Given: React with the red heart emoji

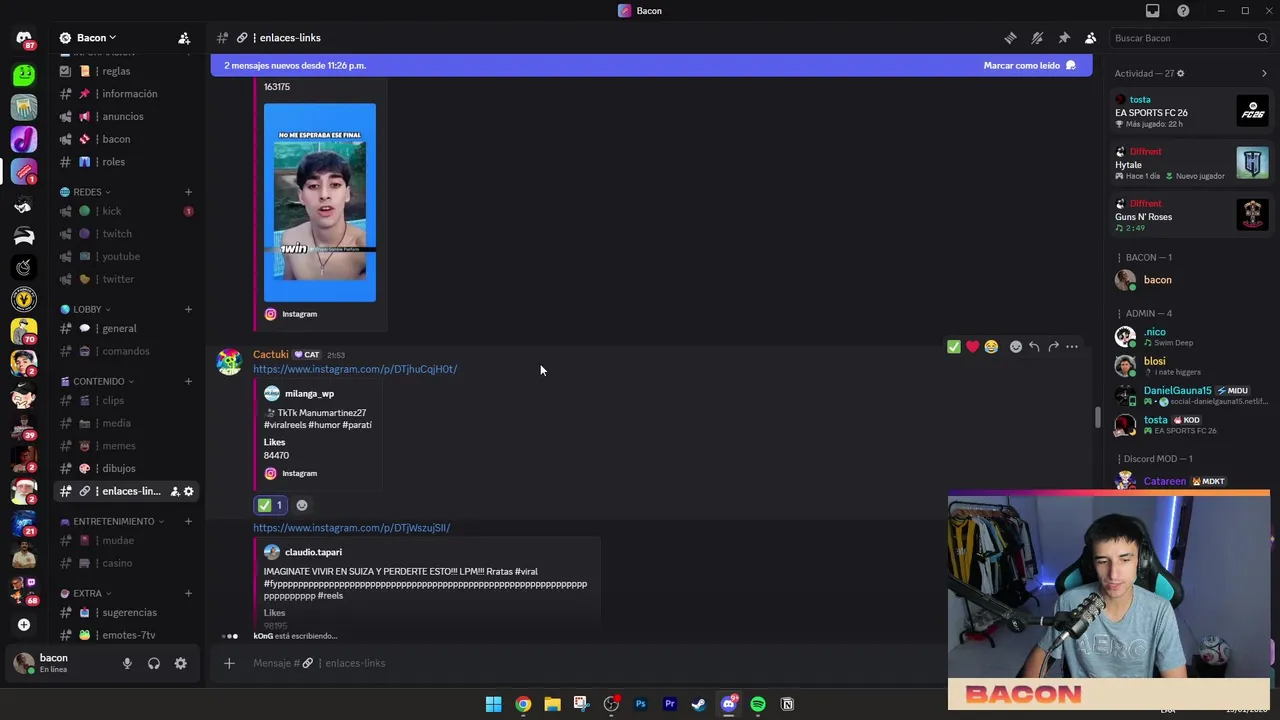Looking at the screenshot, I should pos(972,347).
